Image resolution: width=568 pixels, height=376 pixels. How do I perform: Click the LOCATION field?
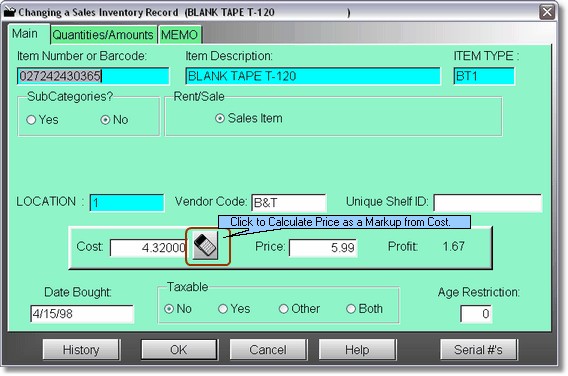[127, 203]
